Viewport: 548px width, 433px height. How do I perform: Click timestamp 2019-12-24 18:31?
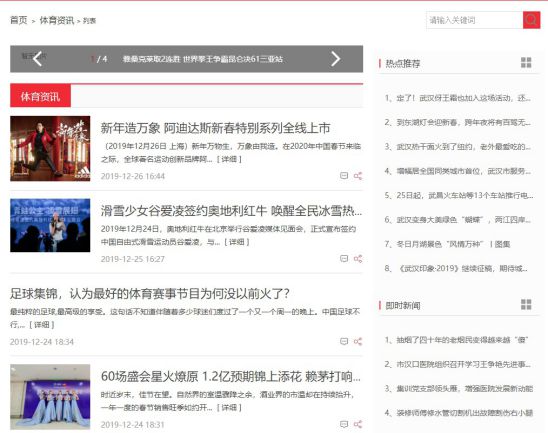(x=133, y=425)
